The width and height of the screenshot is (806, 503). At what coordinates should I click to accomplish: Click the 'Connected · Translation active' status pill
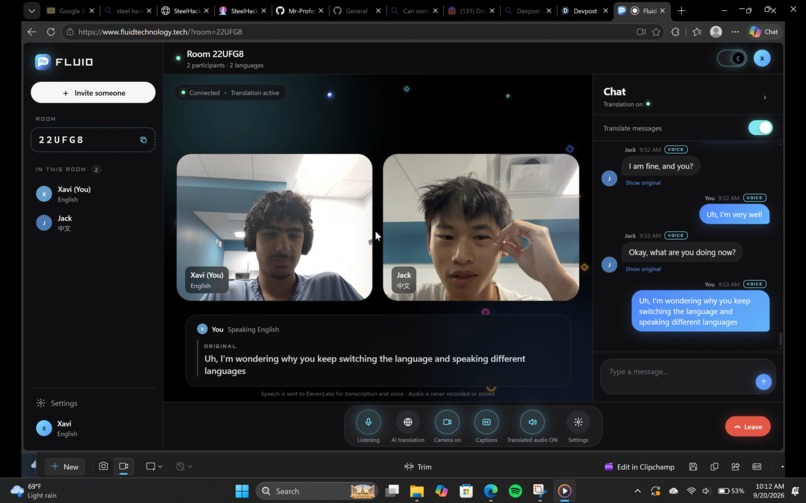[230, 92]
